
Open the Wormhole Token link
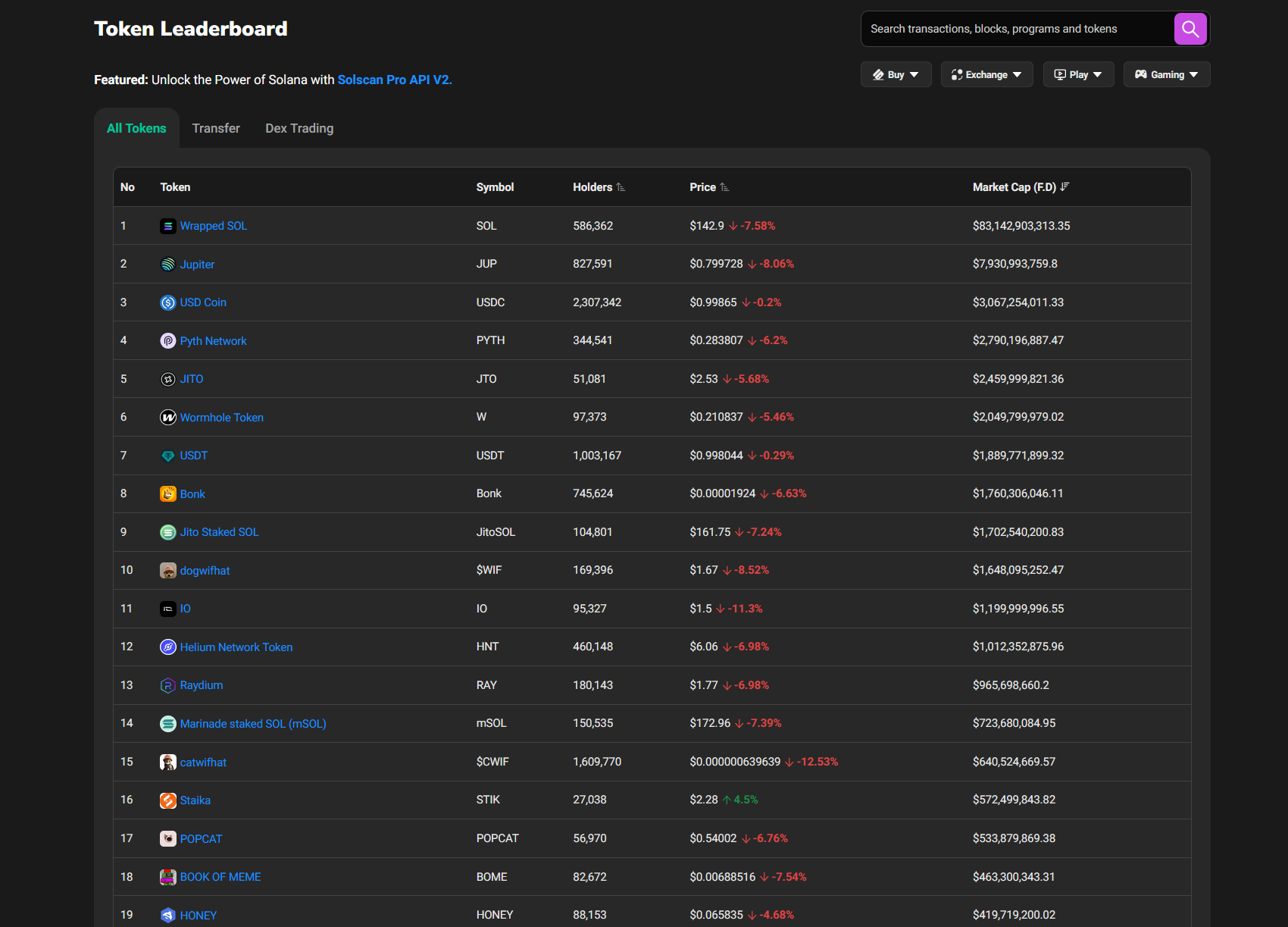(222, 418)
